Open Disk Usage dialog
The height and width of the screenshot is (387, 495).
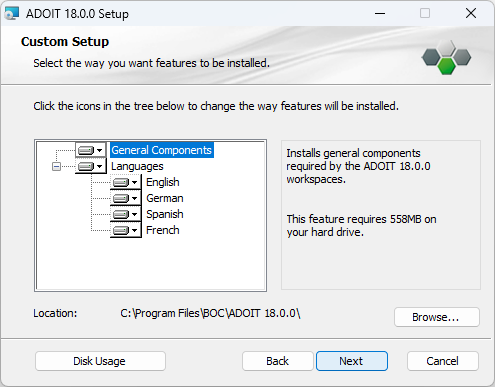tap(100, 361)
